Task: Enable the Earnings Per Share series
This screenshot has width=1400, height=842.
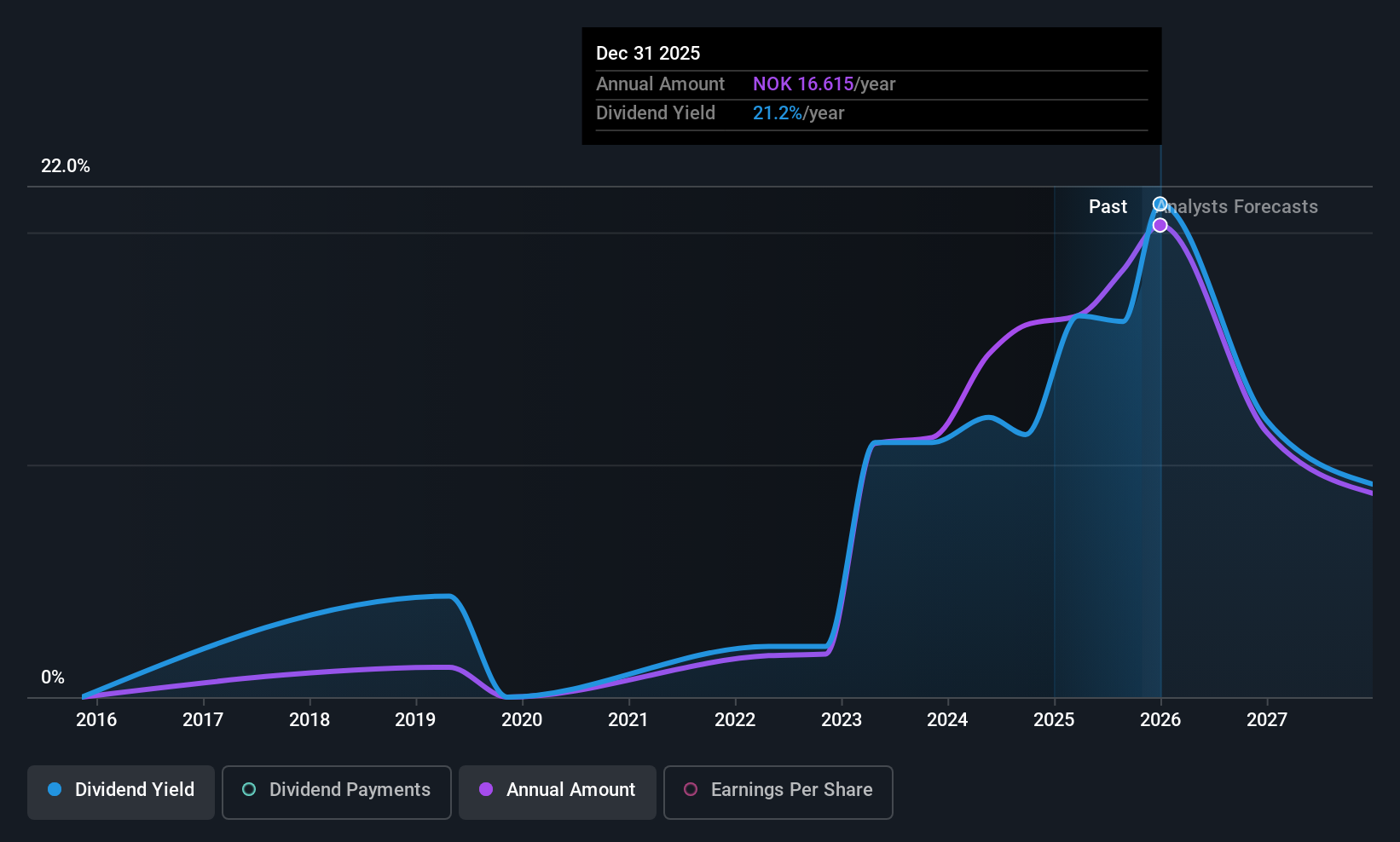Action: (778, 792)
